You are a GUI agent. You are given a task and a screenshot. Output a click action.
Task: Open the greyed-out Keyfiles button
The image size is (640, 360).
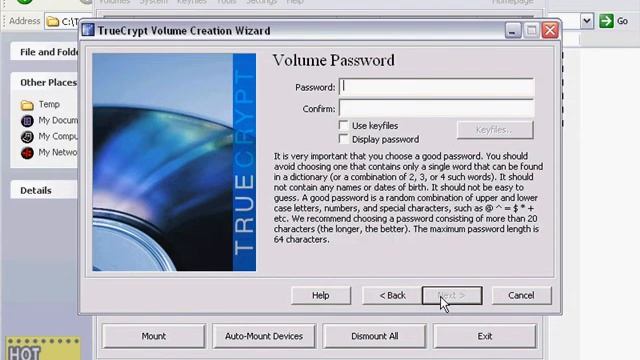click(495, 130)
